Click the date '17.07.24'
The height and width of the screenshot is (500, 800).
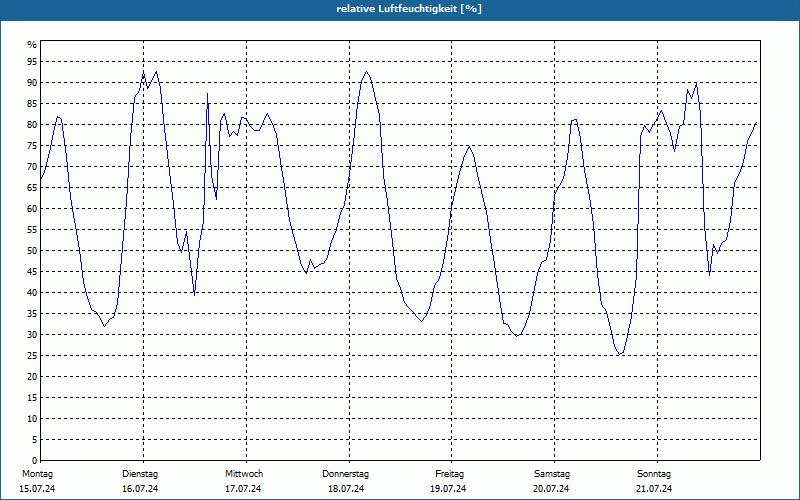click(x=243, y=489)
